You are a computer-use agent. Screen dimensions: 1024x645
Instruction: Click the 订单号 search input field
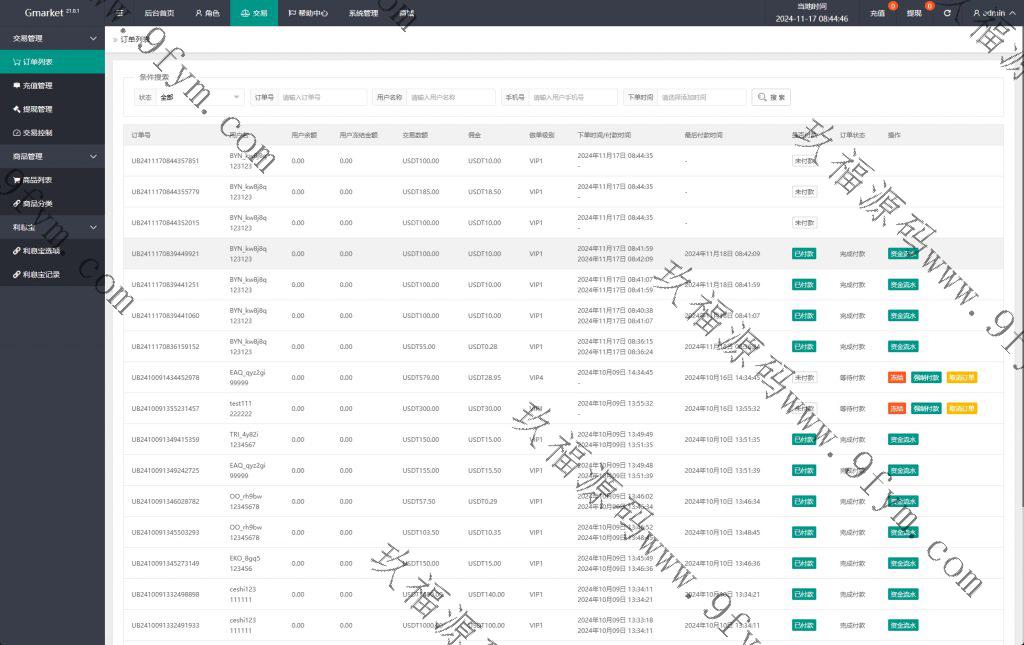(x=321, y=97)
